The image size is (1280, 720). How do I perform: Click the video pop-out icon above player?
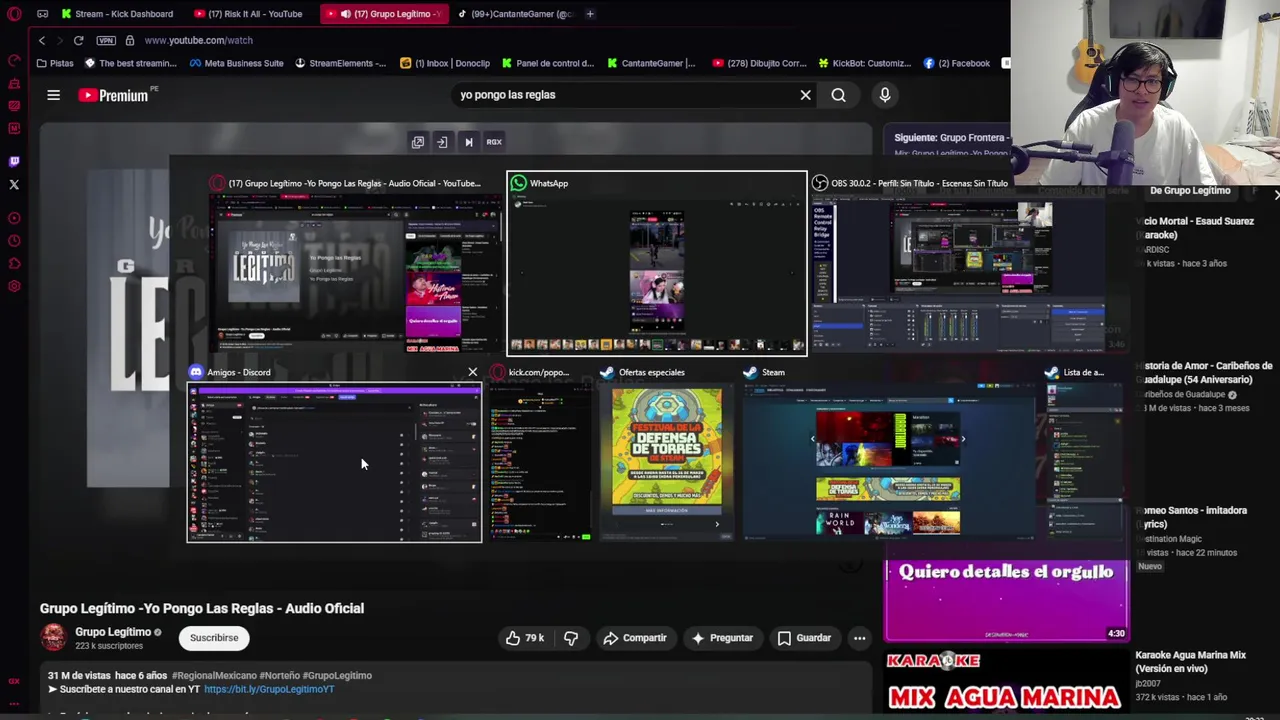(x=418, y=142)
